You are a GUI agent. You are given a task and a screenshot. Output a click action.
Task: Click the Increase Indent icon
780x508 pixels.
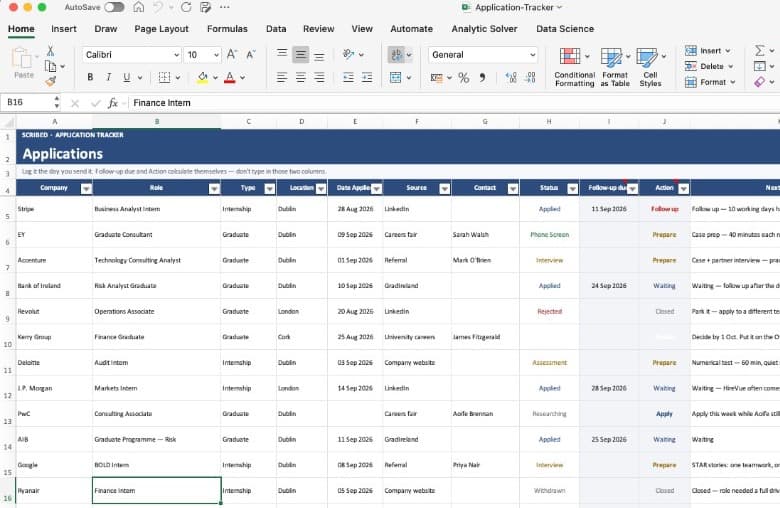click(367, 78)
